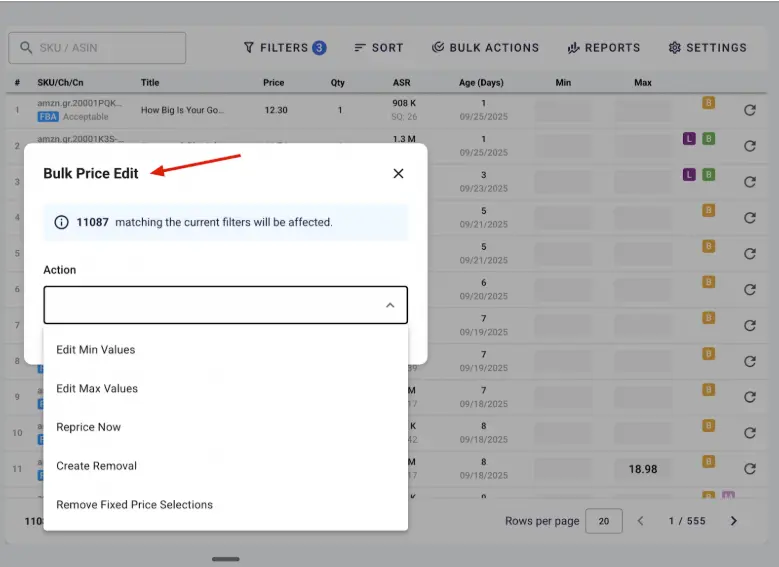Choose Remove Fixed Price Selections
The image size is (779, 567).
point(135,505)
